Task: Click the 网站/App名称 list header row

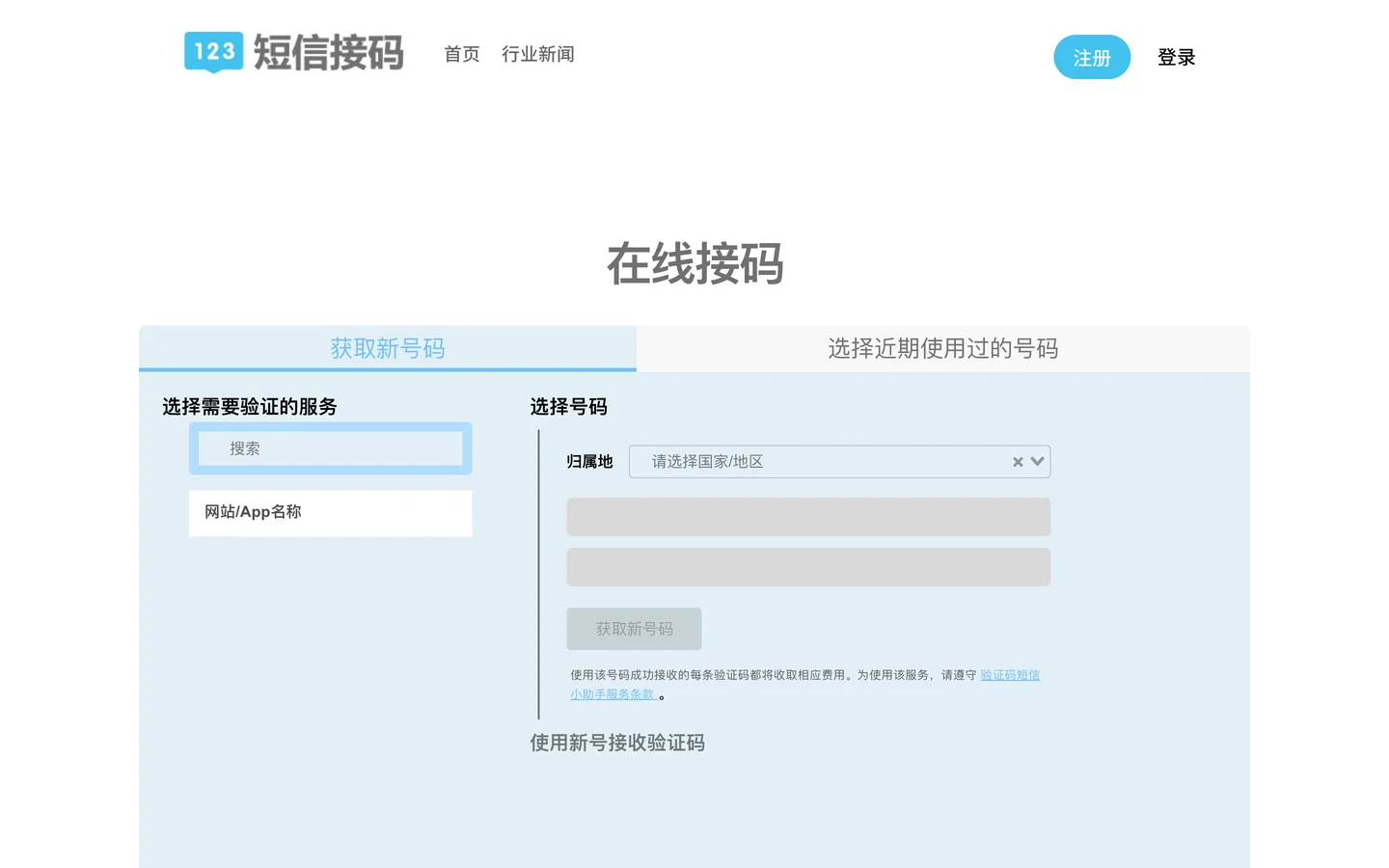Action: pos(330,512)
